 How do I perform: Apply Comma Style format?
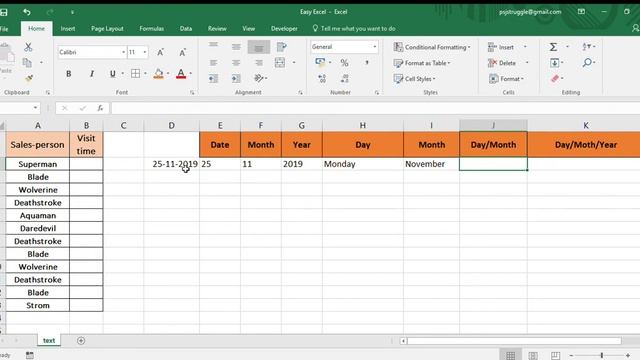pyautogui.click(x=367, y=62)
